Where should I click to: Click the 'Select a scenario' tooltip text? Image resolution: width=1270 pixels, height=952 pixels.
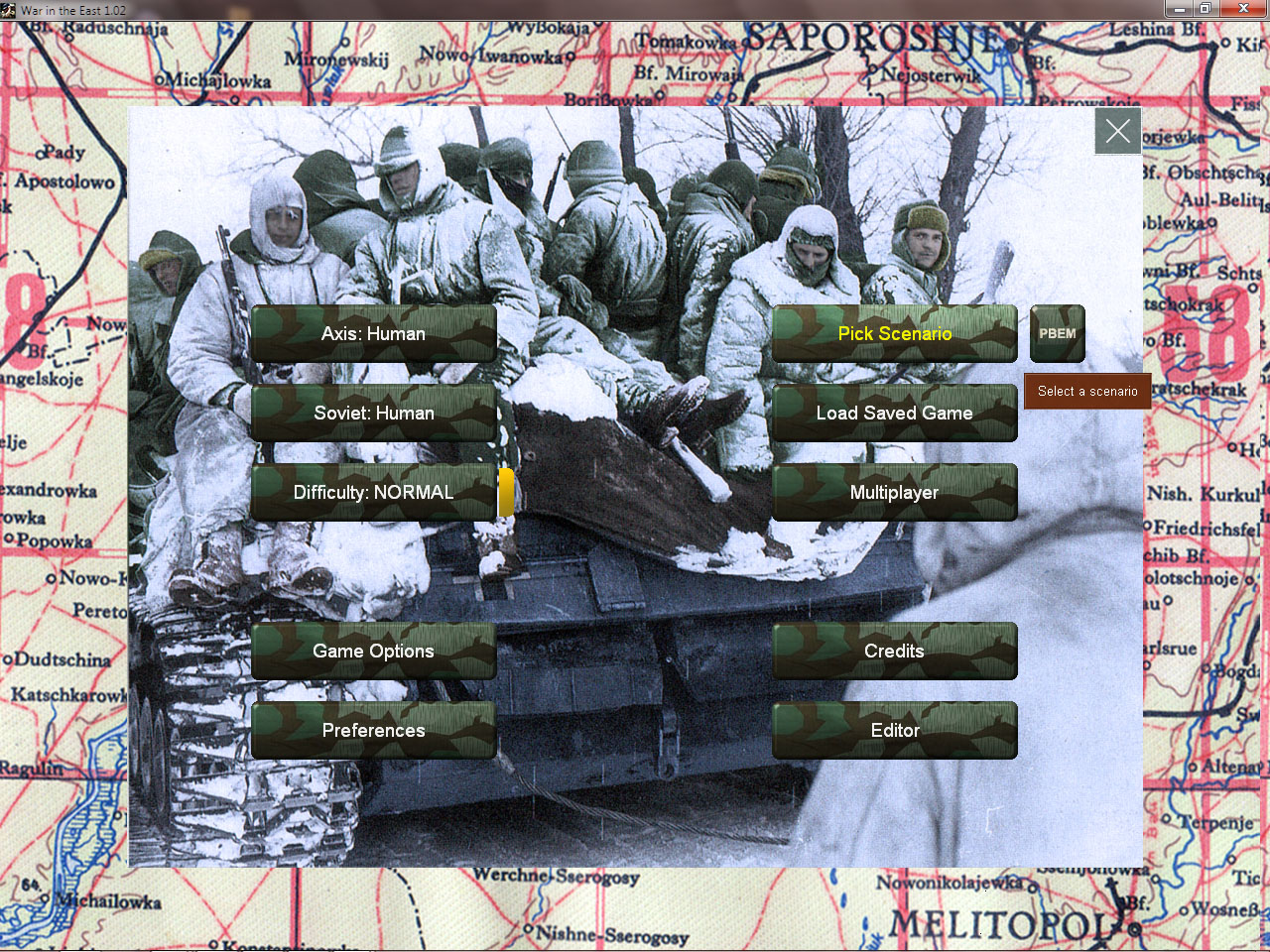pos(1087,392)
